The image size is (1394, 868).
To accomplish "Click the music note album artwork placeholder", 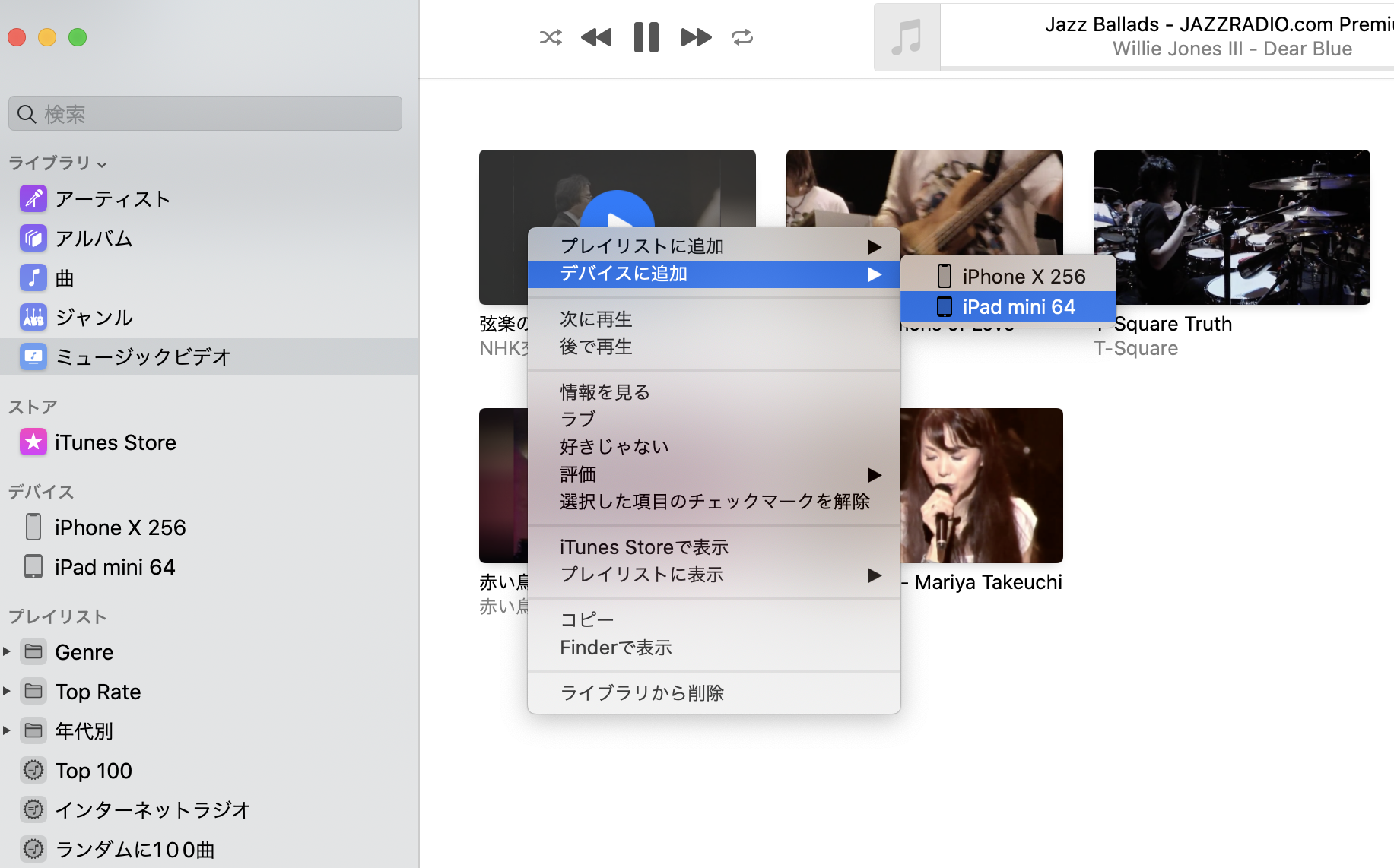I will [x=907, y=37].
